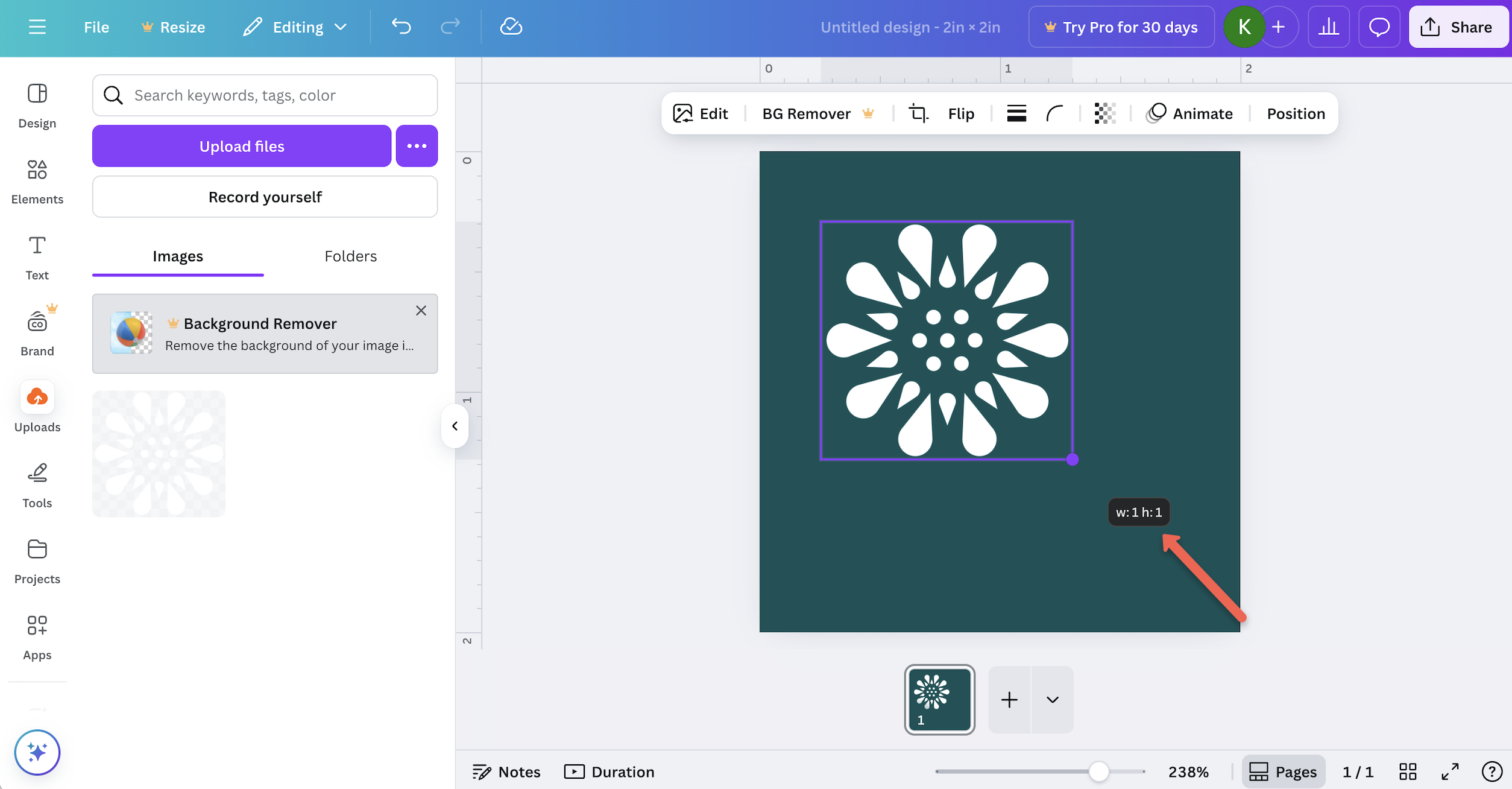The height and width of the screenshot is (789, 1512).
Task: Open grid view of pages
Action: click(x=1408, y=772)
